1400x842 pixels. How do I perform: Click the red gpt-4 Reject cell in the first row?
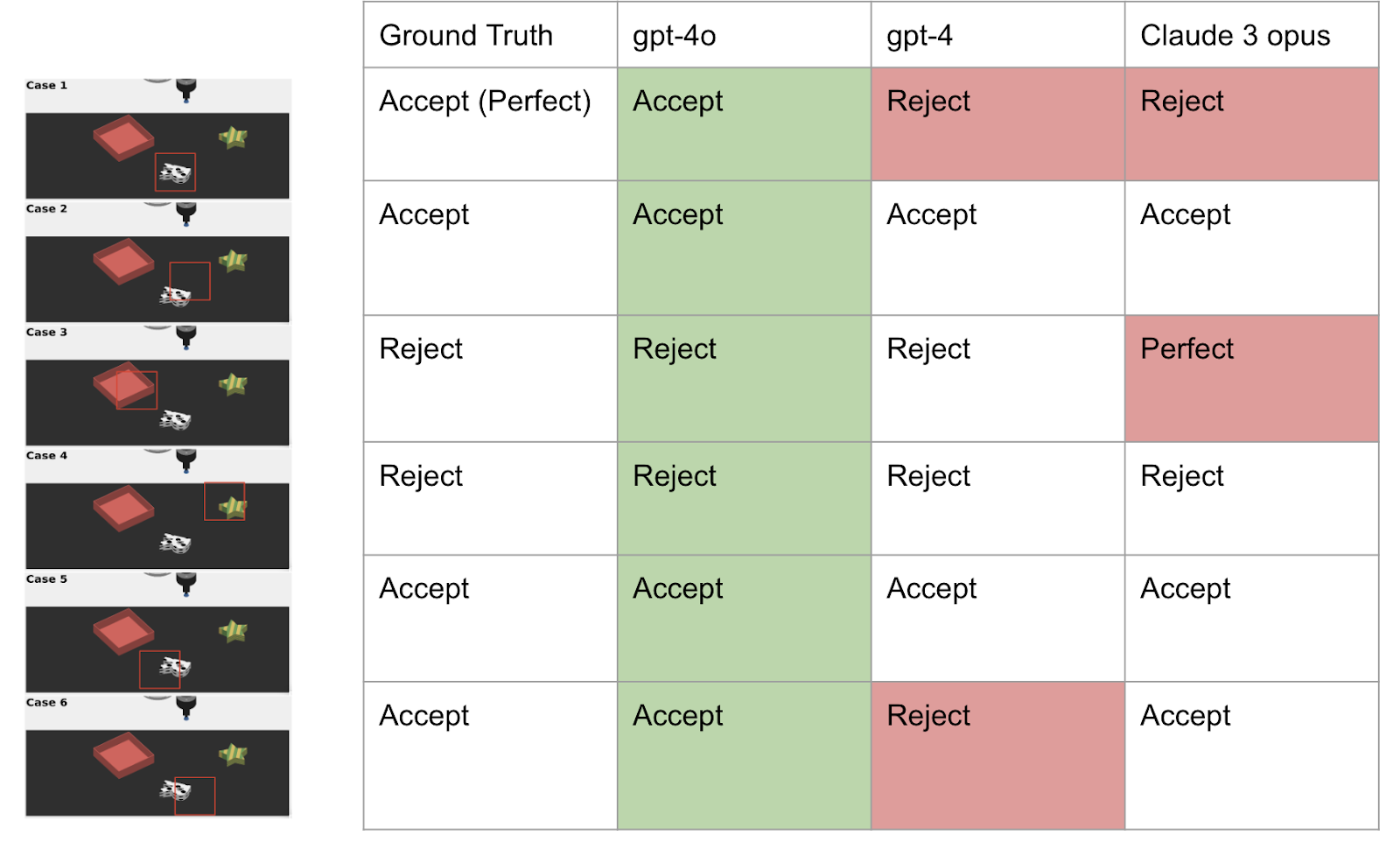pos(997,123)
